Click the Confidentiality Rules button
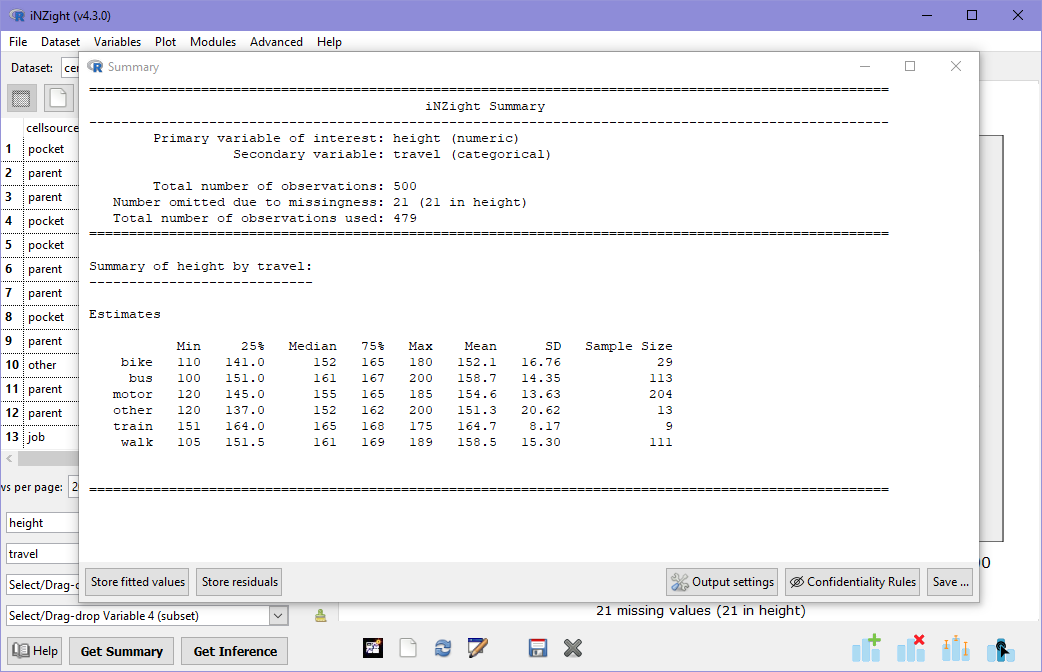 [x=852, y=582]
